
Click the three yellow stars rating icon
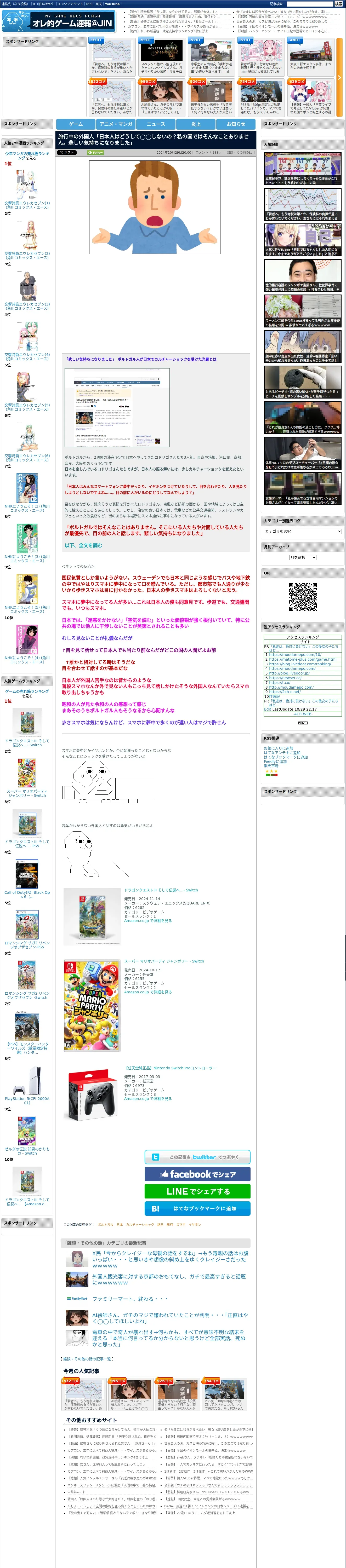pos(271,771)
